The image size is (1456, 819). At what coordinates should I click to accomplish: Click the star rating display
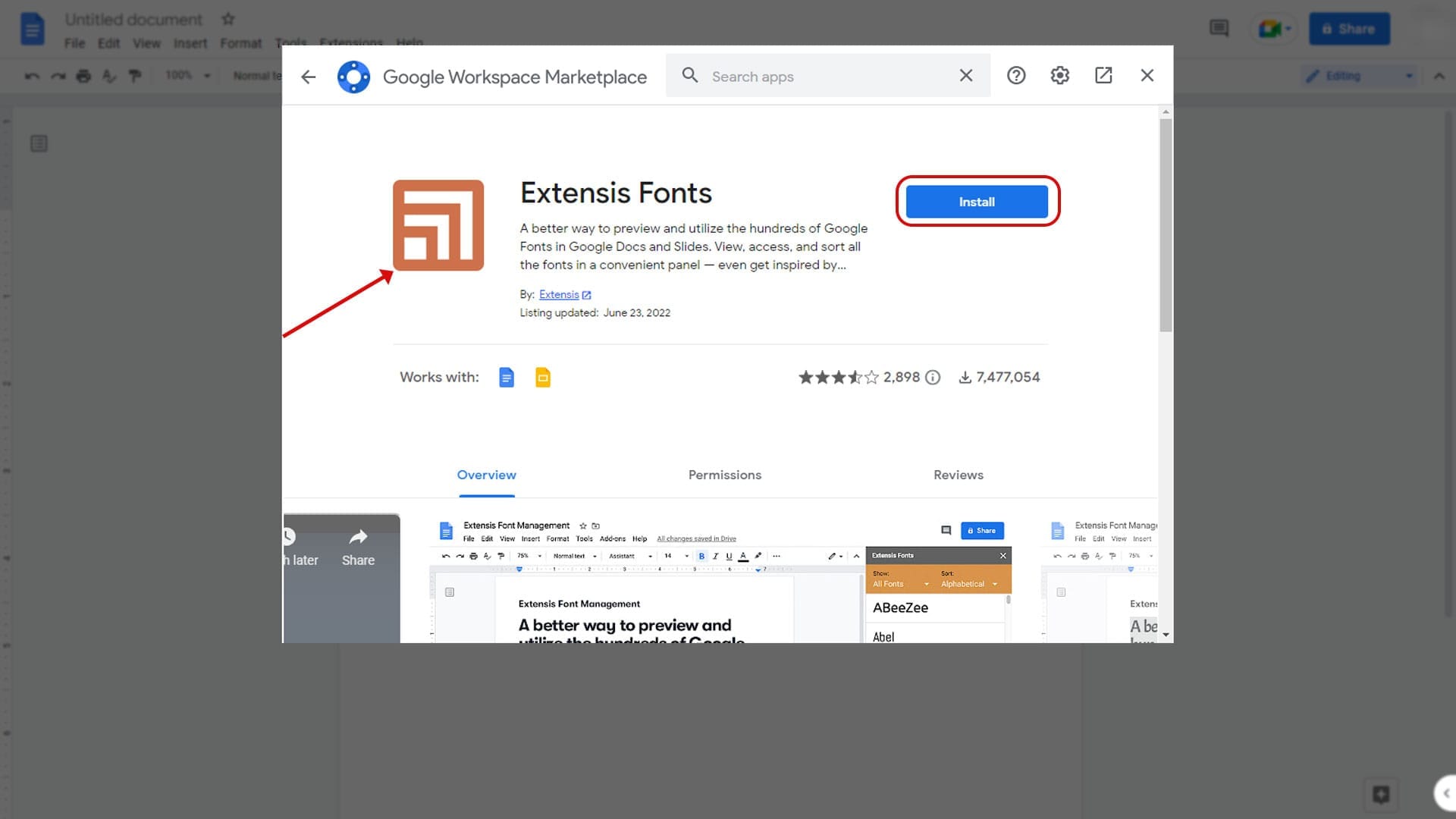pos(838,377)
